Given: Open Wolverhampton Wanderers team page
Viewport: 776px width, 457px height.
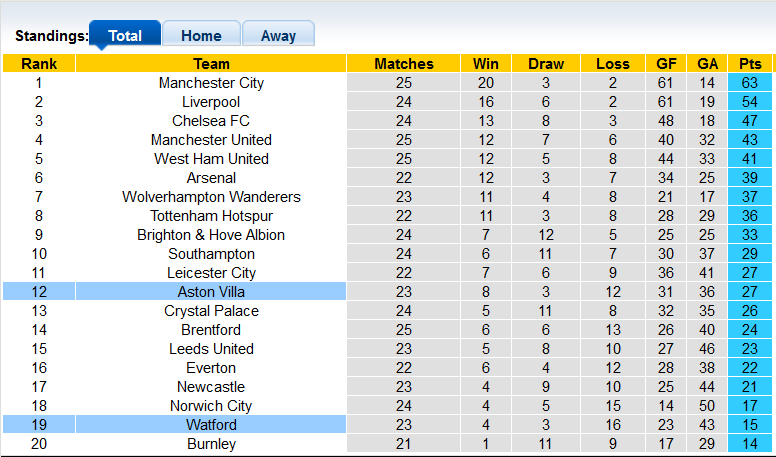Looking at the screenshot, I should pyautogui.click(x=211, y=197).
